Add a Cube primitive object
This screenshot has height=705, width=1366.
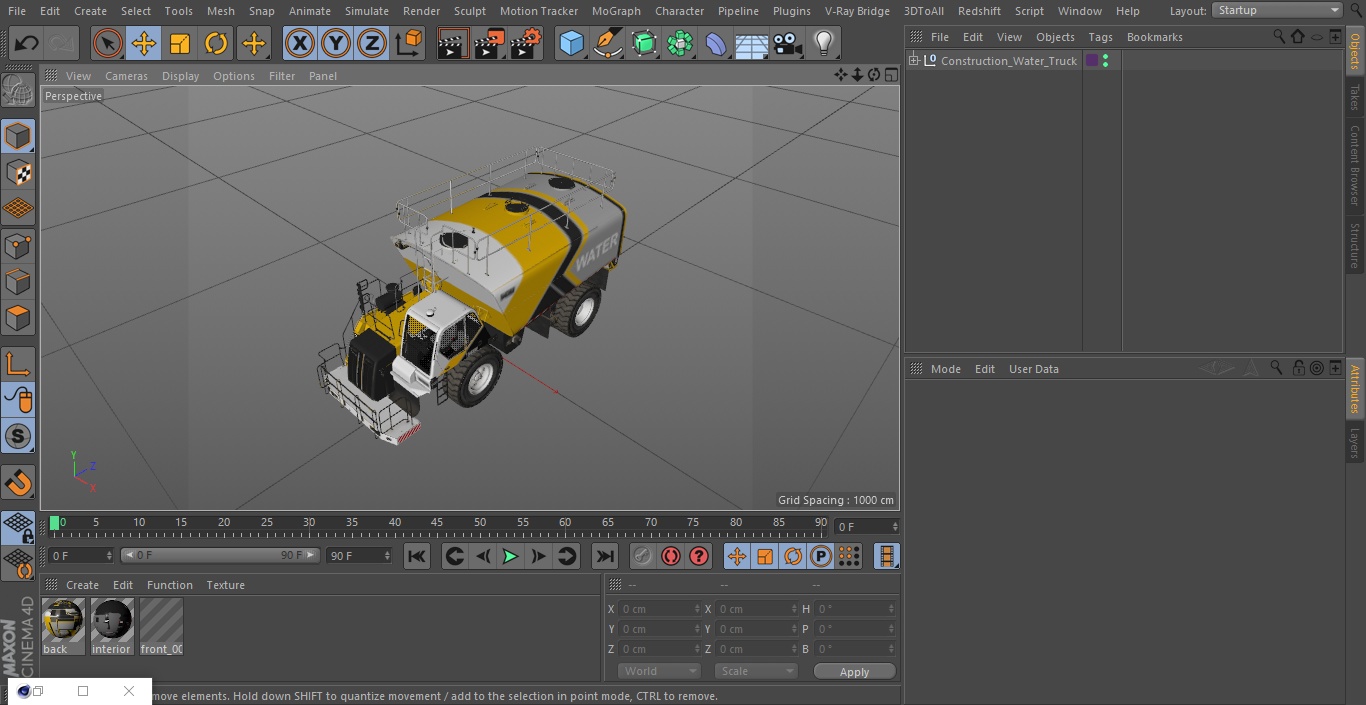coord(571,43)
